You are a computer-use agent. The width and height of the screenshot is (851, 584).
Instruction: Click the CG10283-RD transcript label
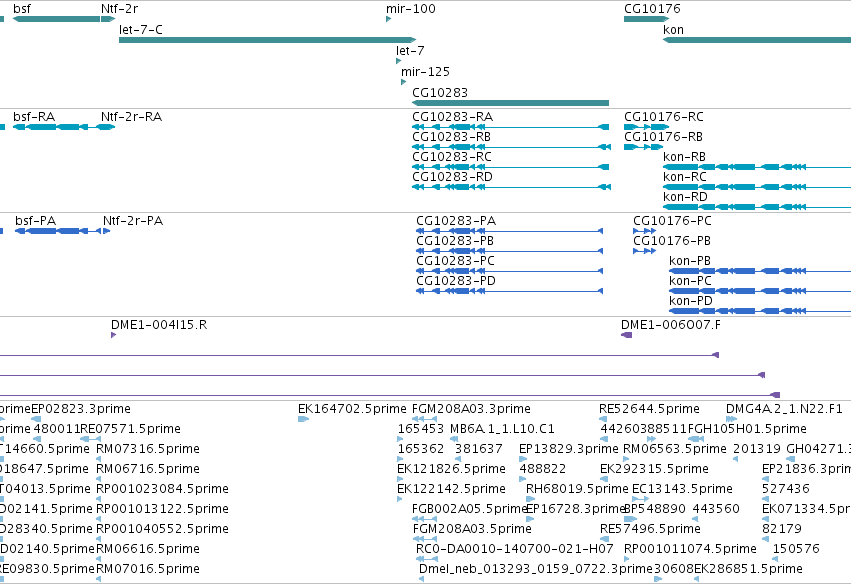pyautogui.click(x=452, y=177)
